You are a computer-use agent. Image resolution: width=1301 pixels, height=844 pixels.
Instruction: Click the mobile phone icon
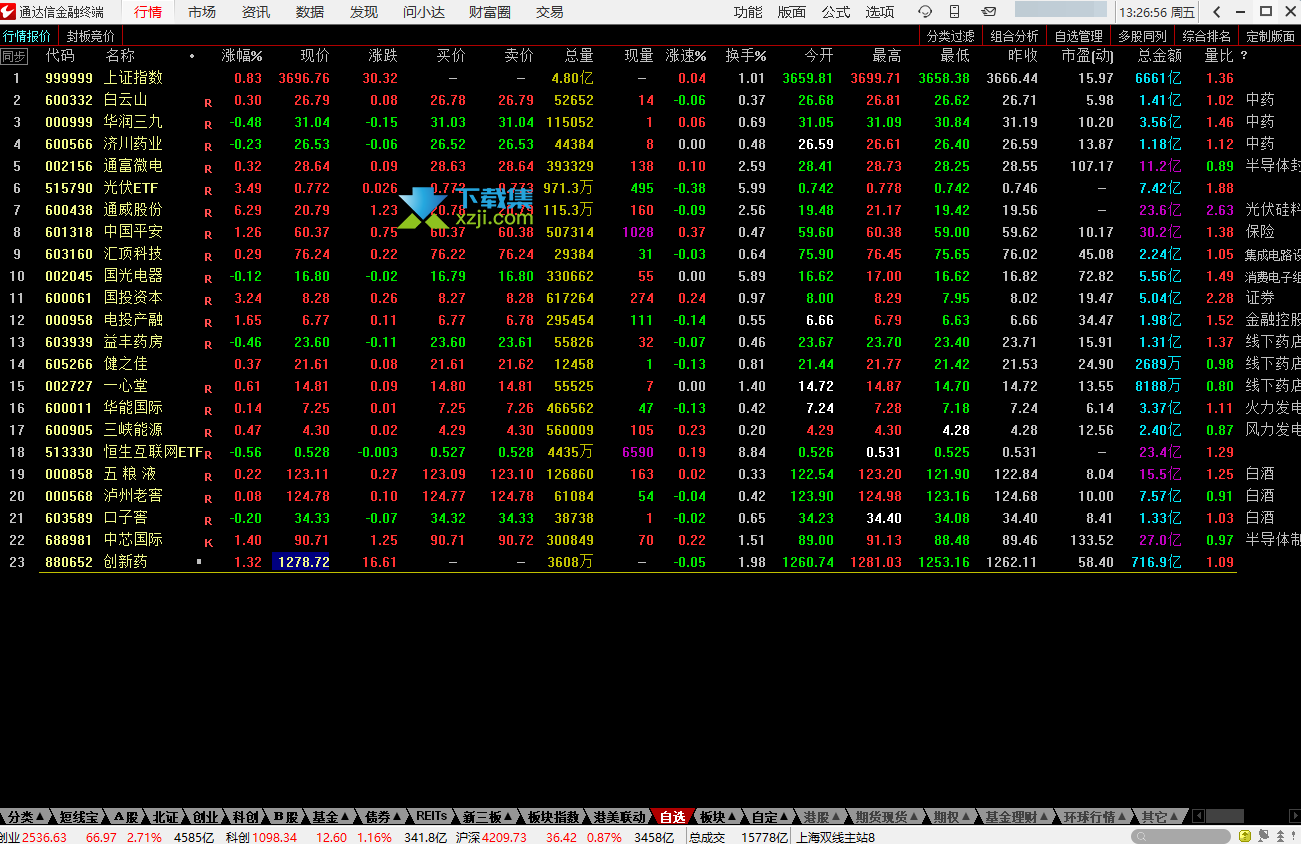point(955,12)
